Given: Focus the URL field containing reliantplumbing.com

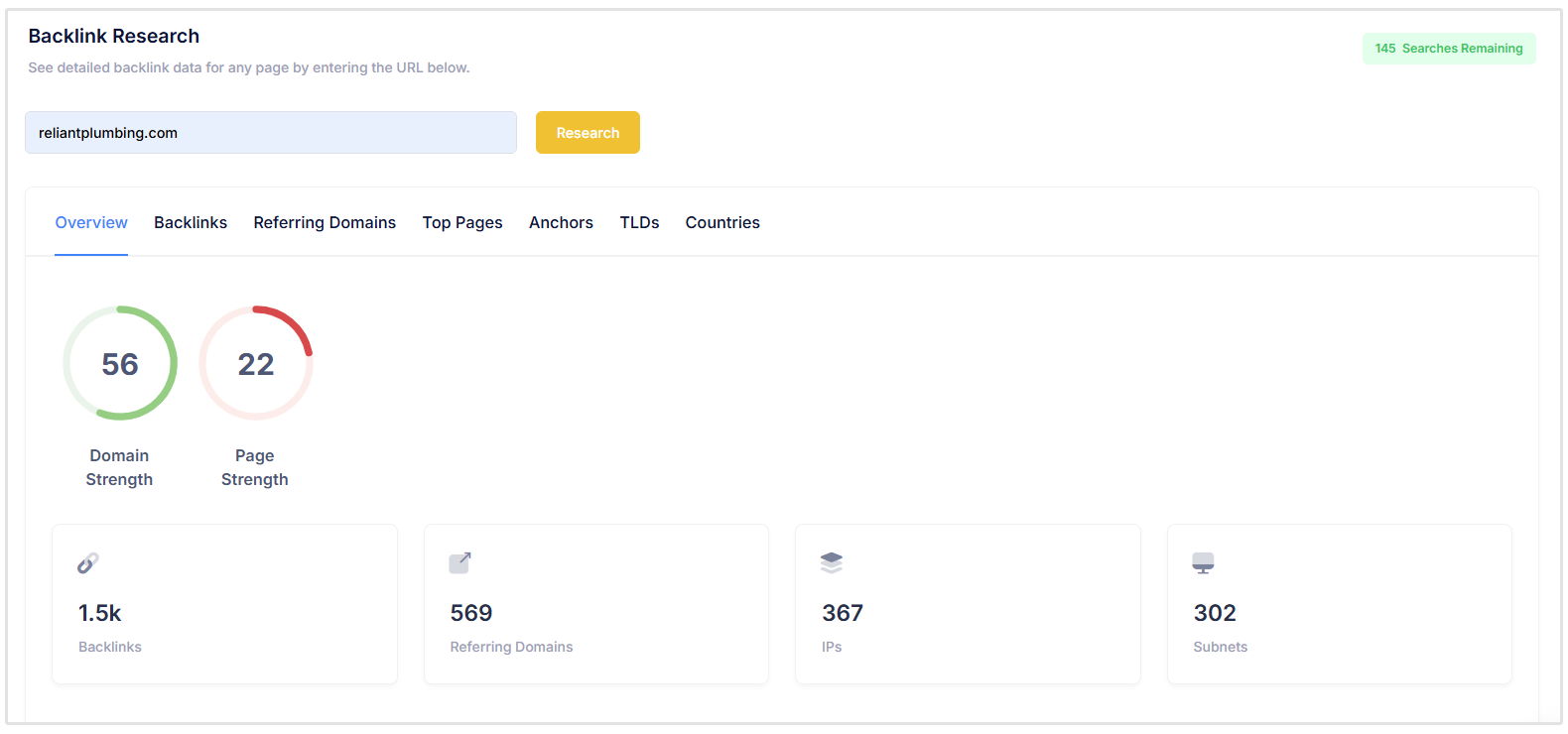Looking at the screenshot, I should coord(271,133).
